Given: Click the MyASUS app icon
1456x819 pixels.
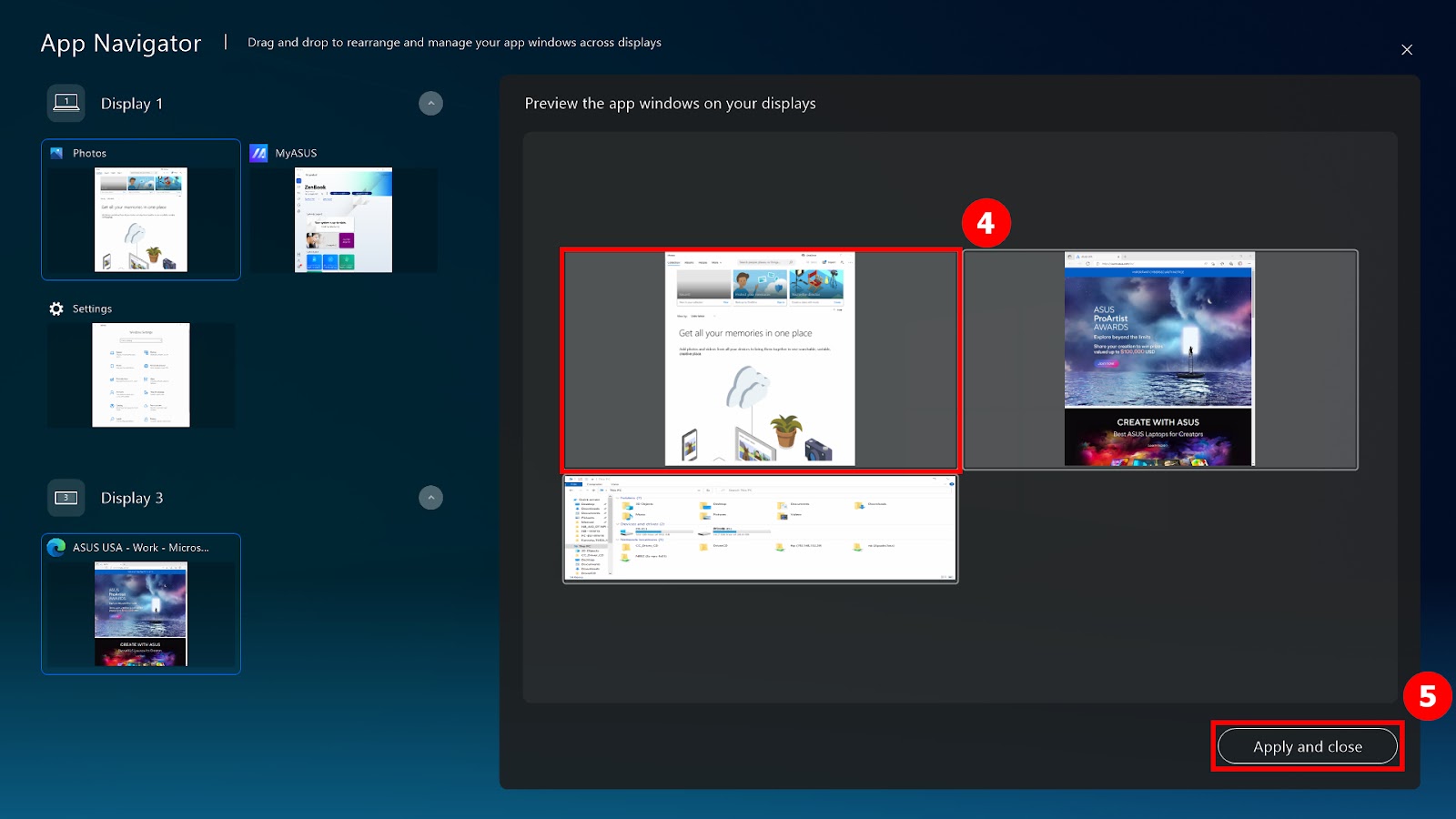Looking at the screenshot, I should click(258, 153).
